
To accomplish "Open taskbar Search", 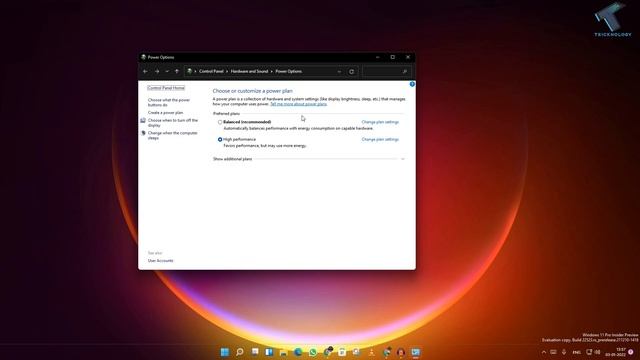I will point(240,352).
